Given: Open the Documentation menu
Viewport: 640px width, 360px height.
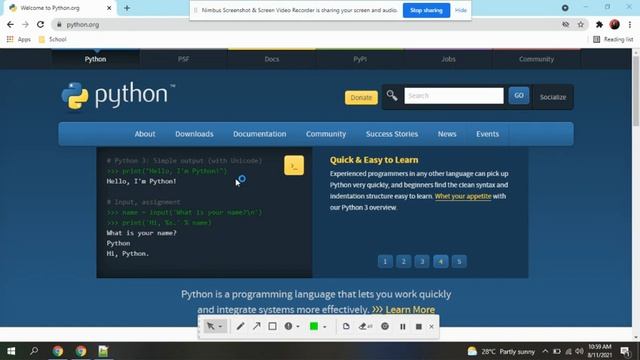Looking at the screenshot, I should [x=260, y=134].
